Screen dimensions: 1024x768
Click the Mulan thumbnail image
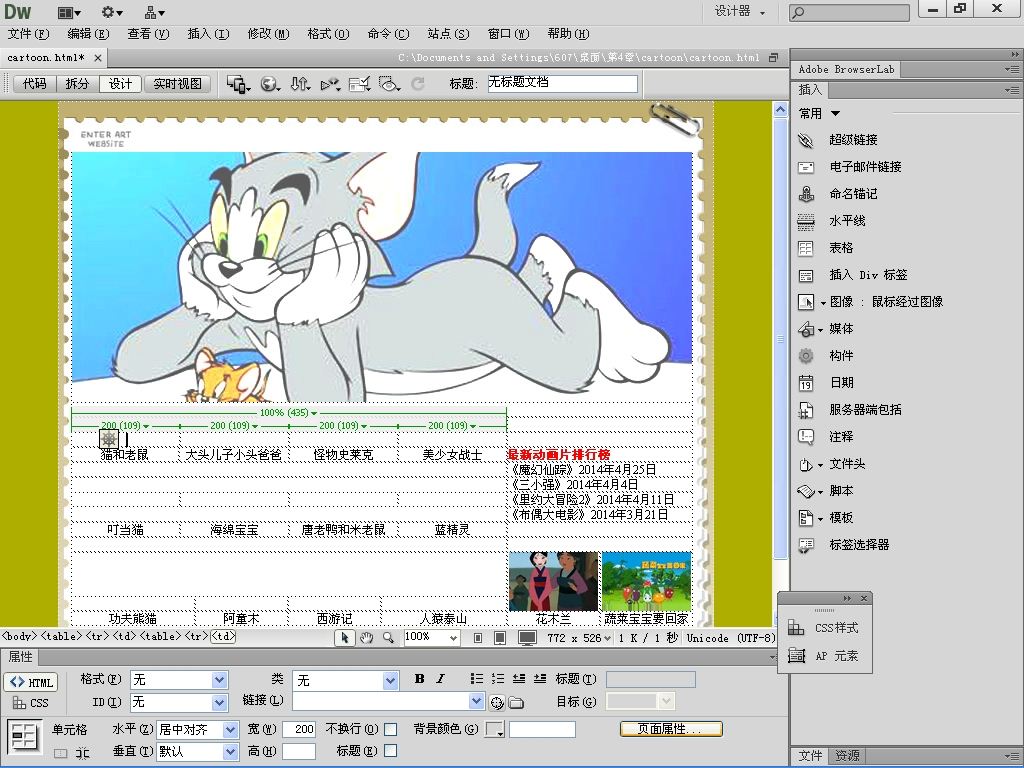tap(554, 581)
